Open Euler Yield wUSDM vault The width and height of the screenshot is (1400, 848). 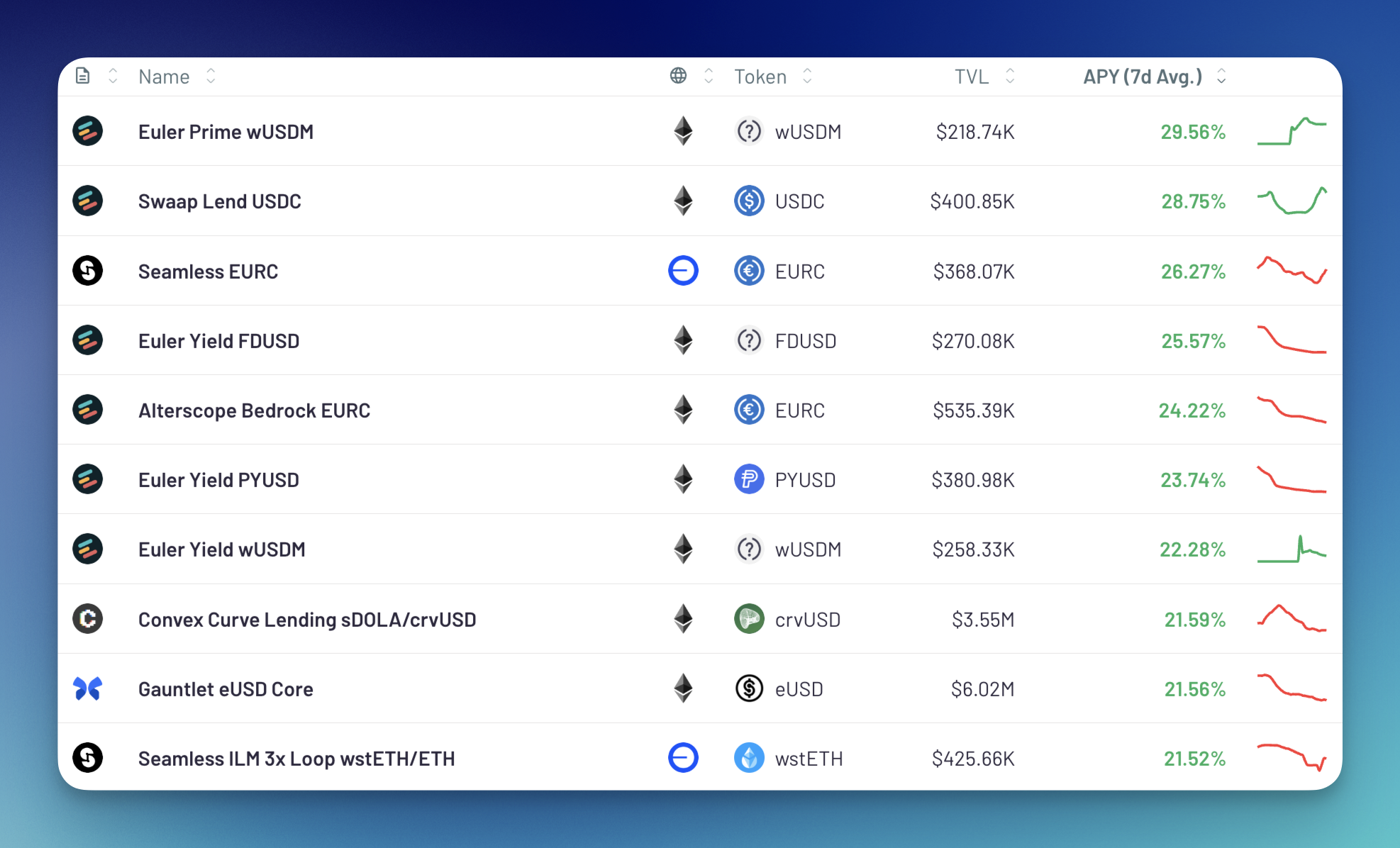(222, 549)
